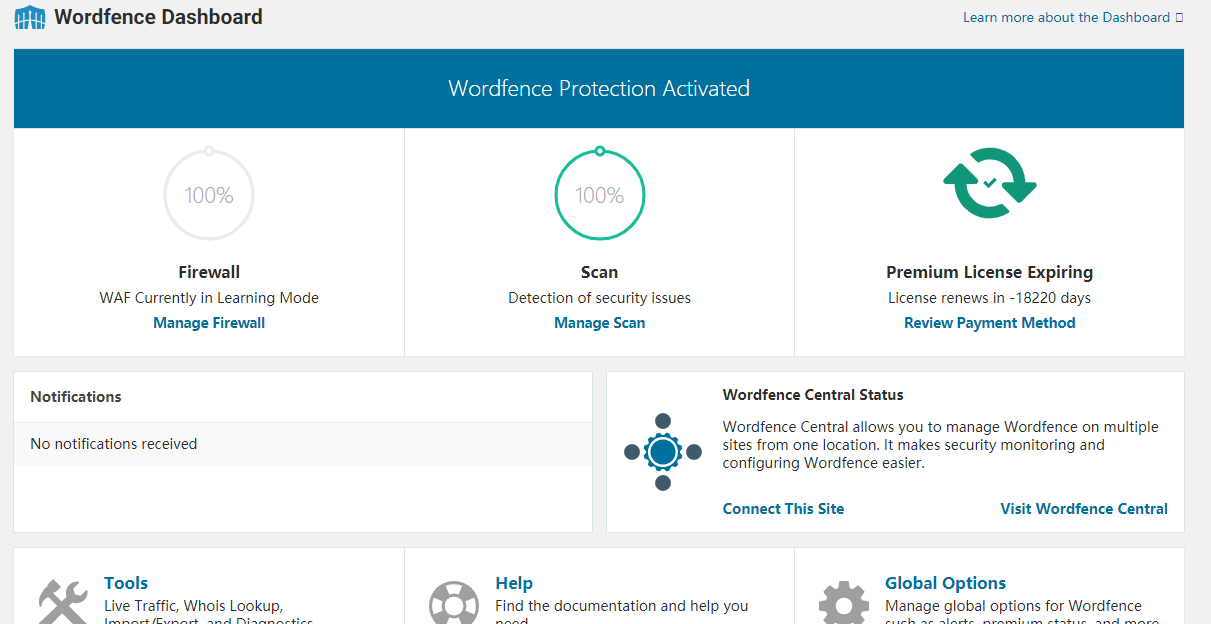Screen dimensions: 1211x624
Task: Click Review Payment Method link
Action: click(x=990, y=323)
